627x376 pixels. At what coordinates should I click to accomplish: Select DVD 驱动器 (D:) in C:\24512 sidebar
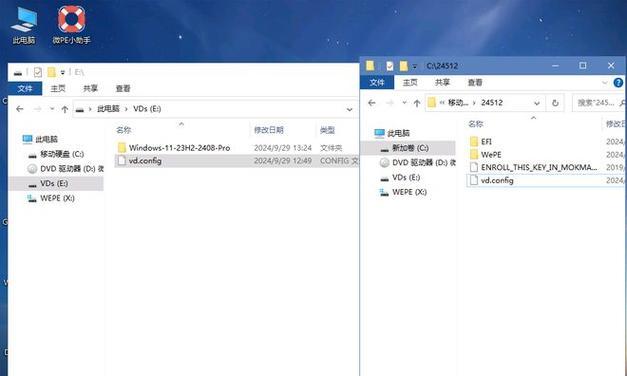417,163
